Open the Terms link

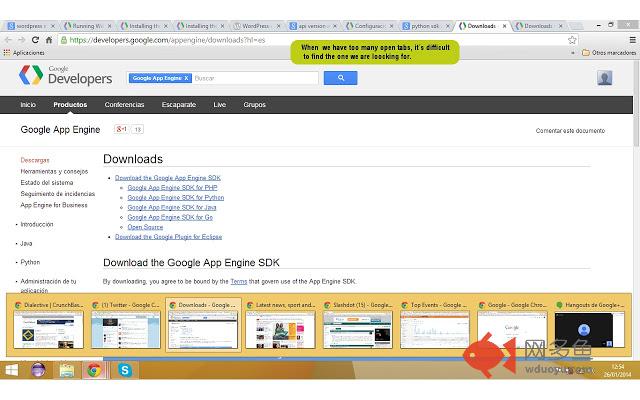click(239, 282)
